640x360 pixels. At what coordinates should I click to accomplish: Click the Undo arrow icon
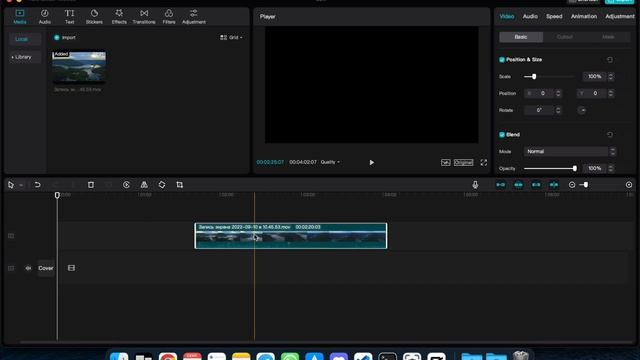pos(37,185)
